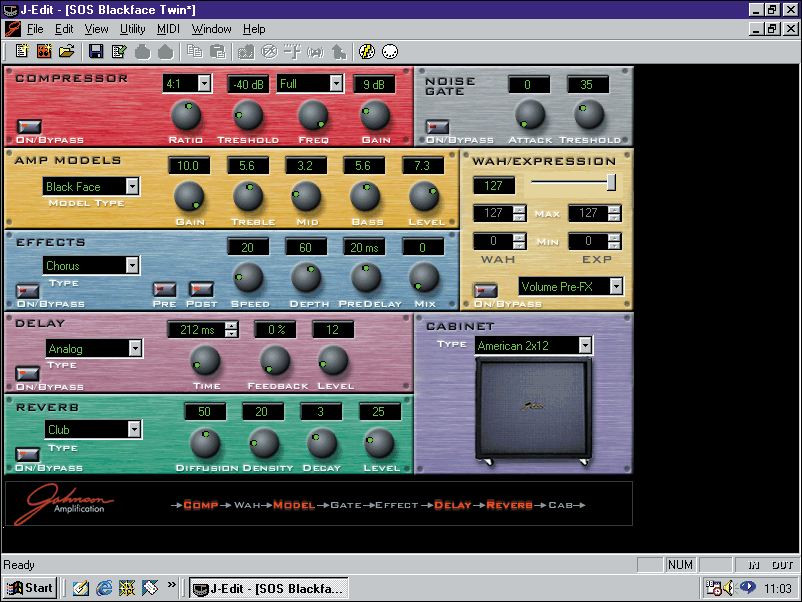Image resolution: width=802 pixels, height=602 pixels.
Task: Open the Utility menu
Action: click(132, 29)
